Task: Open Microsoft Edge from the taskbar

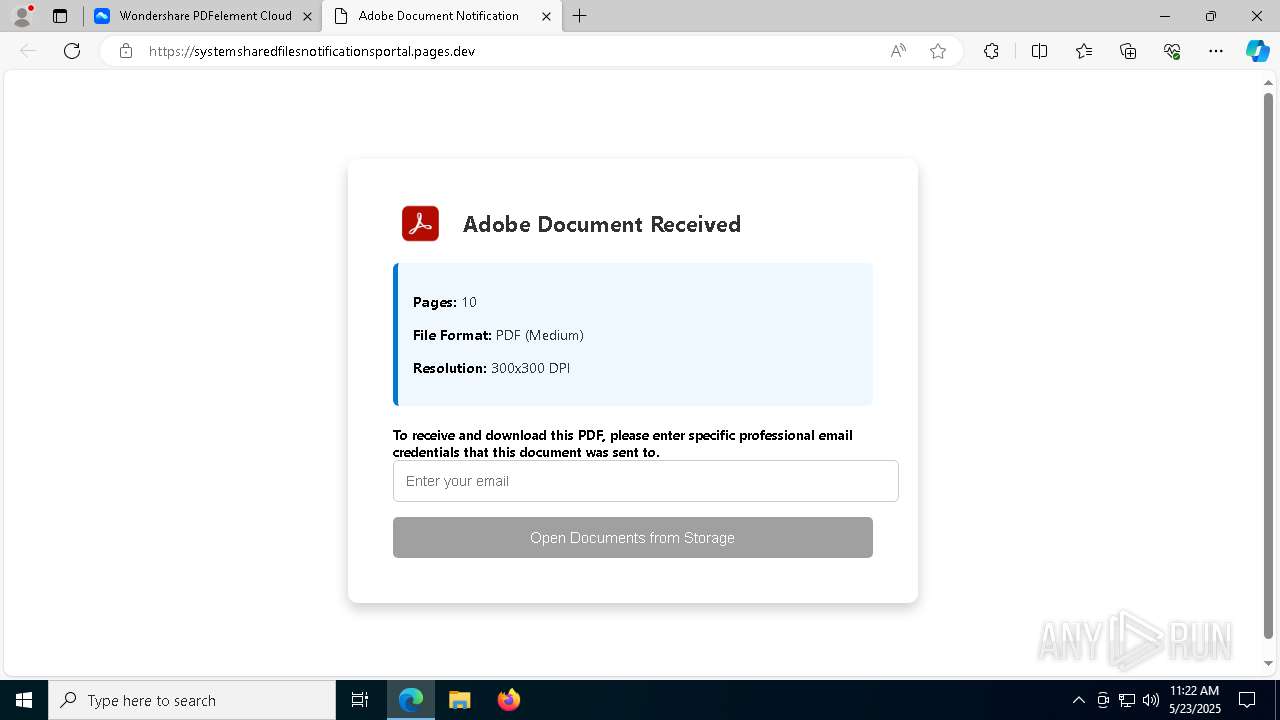Action: 411,700
